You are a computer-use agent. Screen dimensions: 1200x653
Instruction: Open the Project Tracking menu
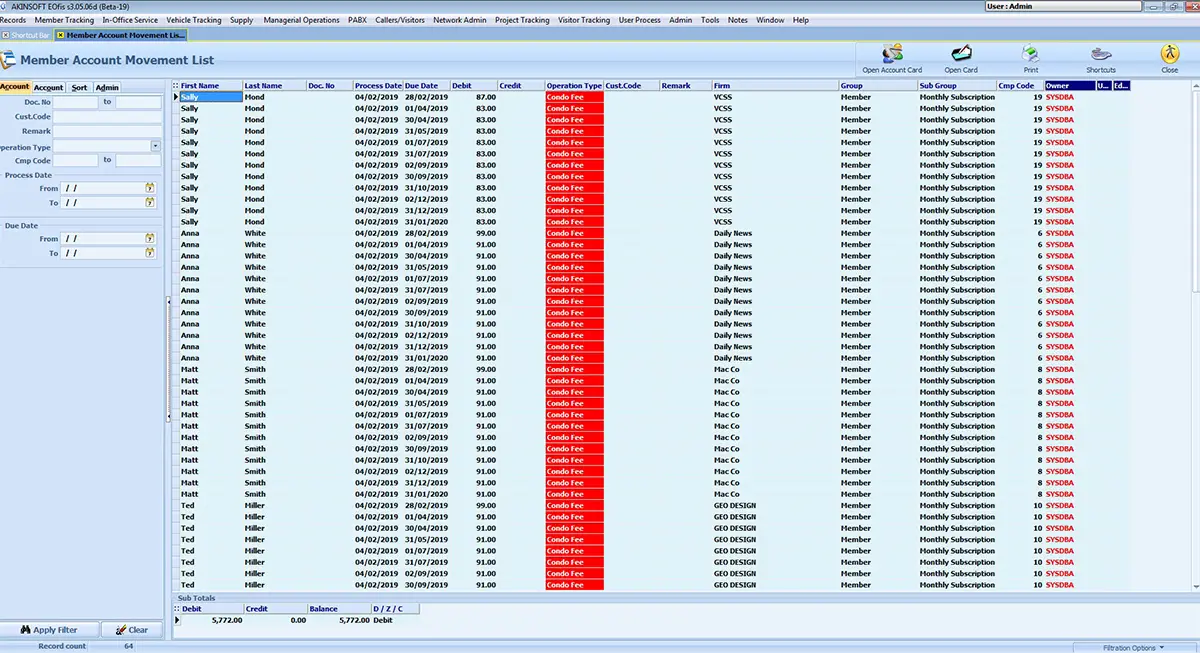(522, 20)
